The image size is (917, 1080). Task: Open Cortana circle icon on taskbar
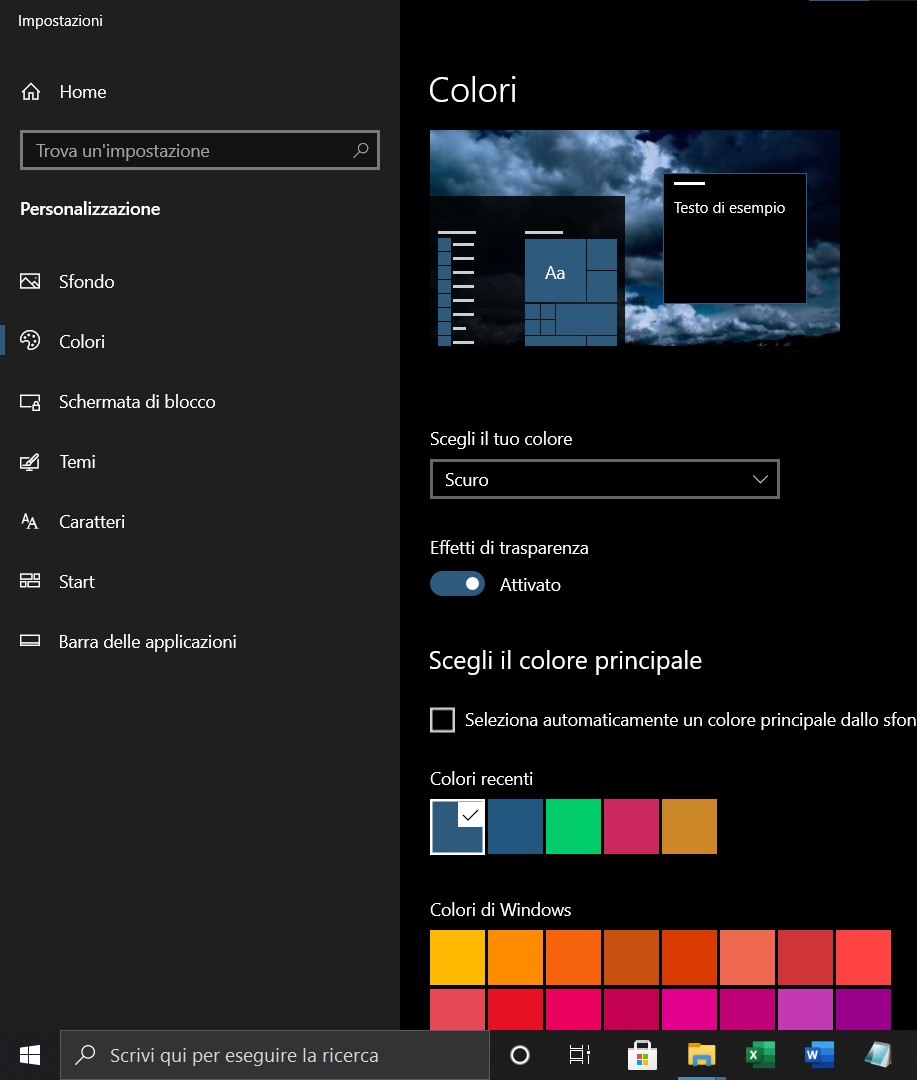point(520,1055)
